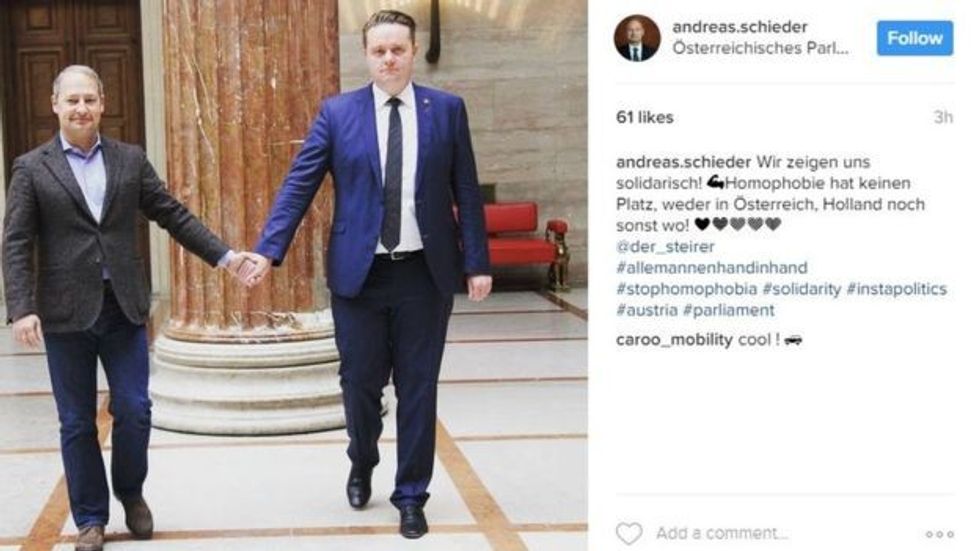Open the @der_steirer mention
Viewport: 980px width, 551px height.
pyautogui.click(x=665, y=247)
